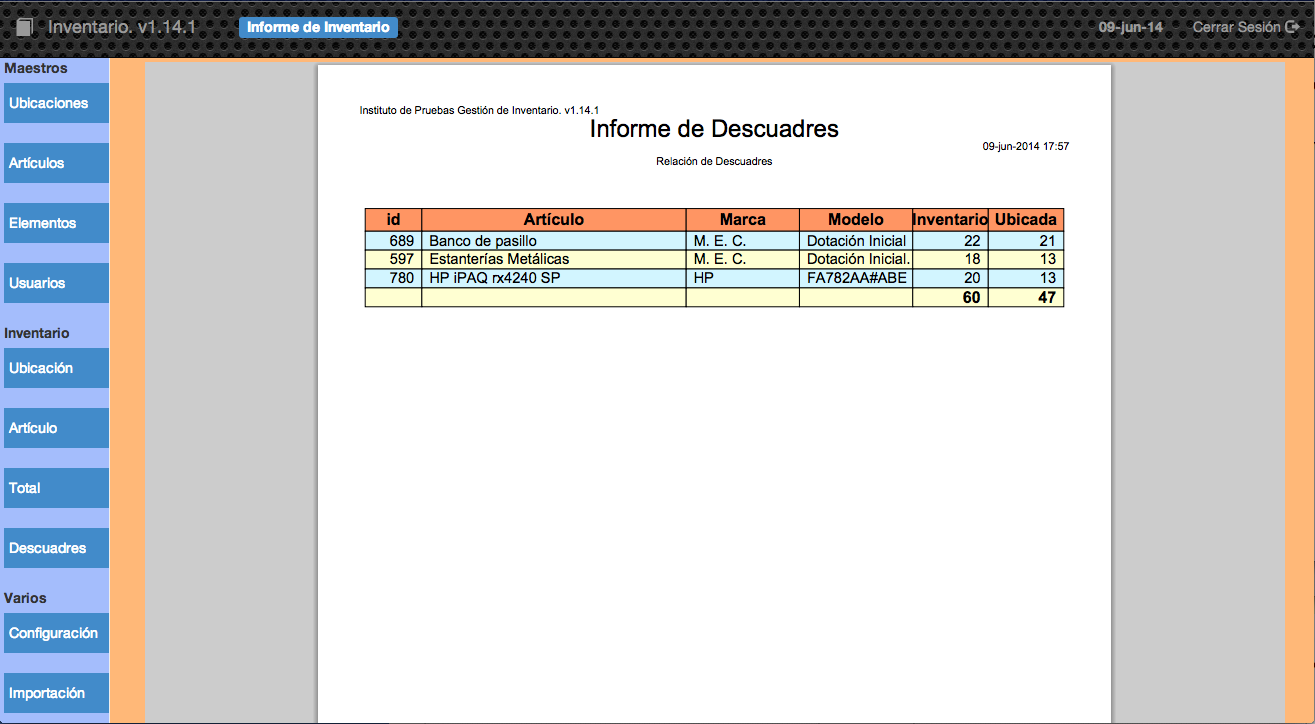The height and width of the screenshot is (724, 1315).
Task: Click the Inventario sidebar section heading
Action: click(37, 333)
